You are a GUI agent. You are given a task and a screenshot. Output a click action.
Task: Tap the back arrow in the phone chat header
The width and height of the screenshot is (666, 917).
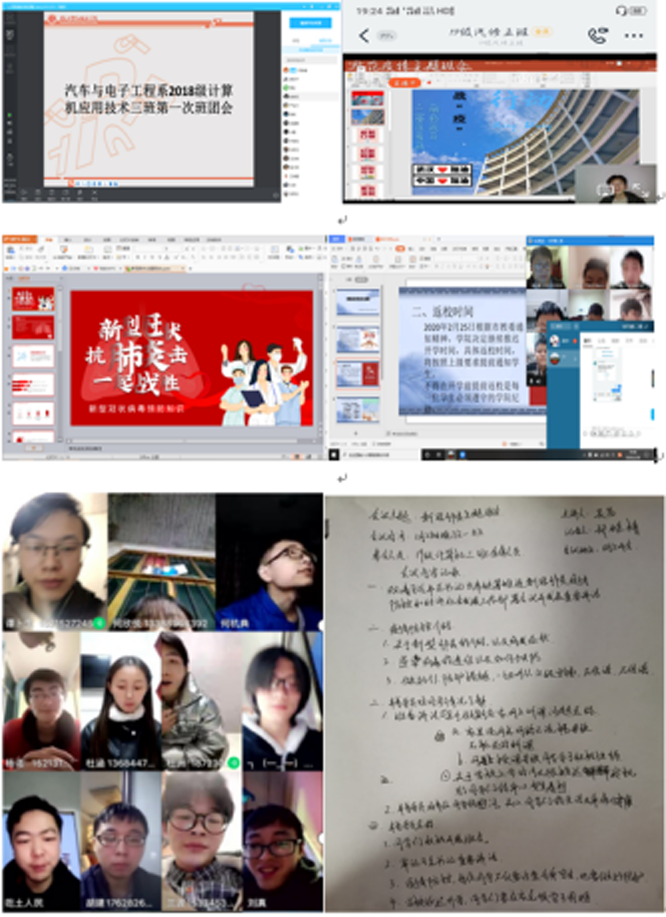(x=363, y=36)
